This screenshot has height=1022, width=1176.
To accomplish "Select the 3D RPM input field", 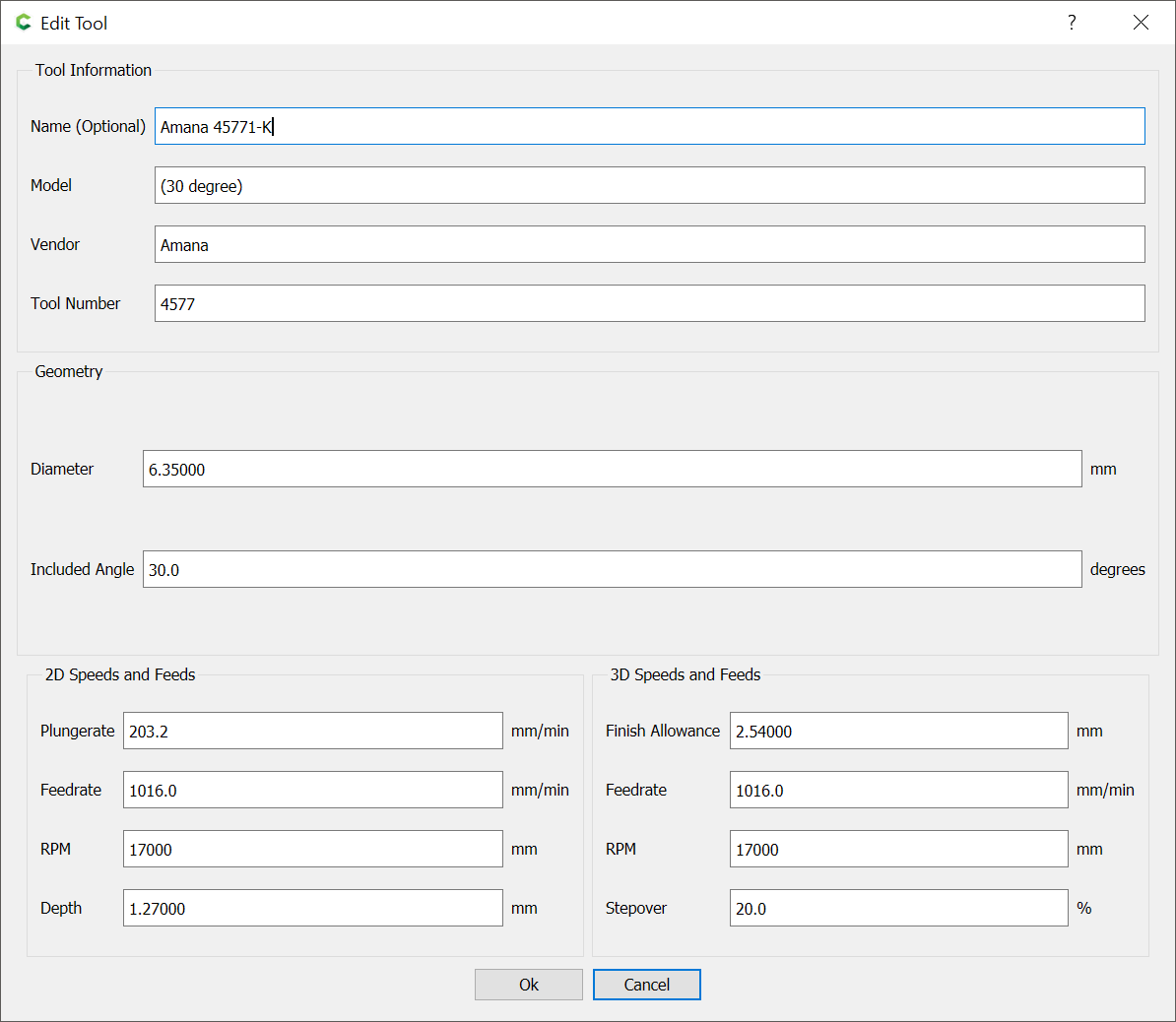I will coord(898,849).
